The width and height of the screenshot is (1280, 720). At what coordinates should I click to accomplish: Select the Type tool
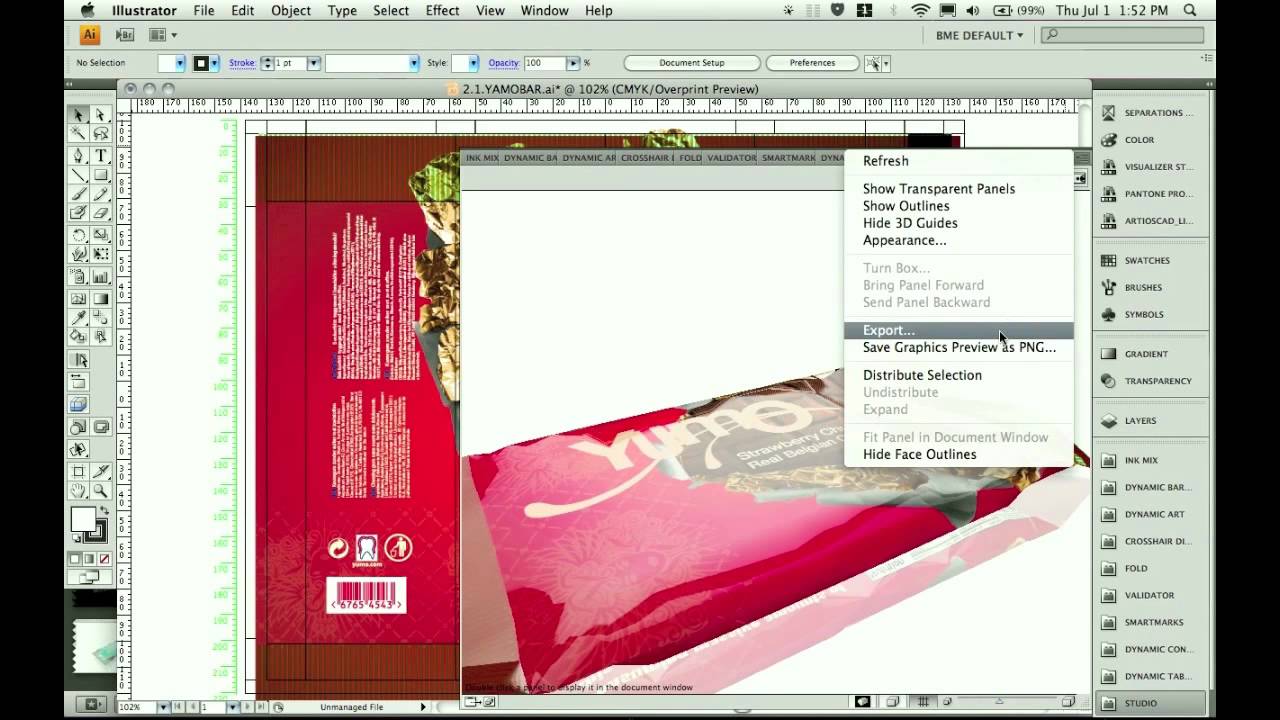click(x=101, y=156)
